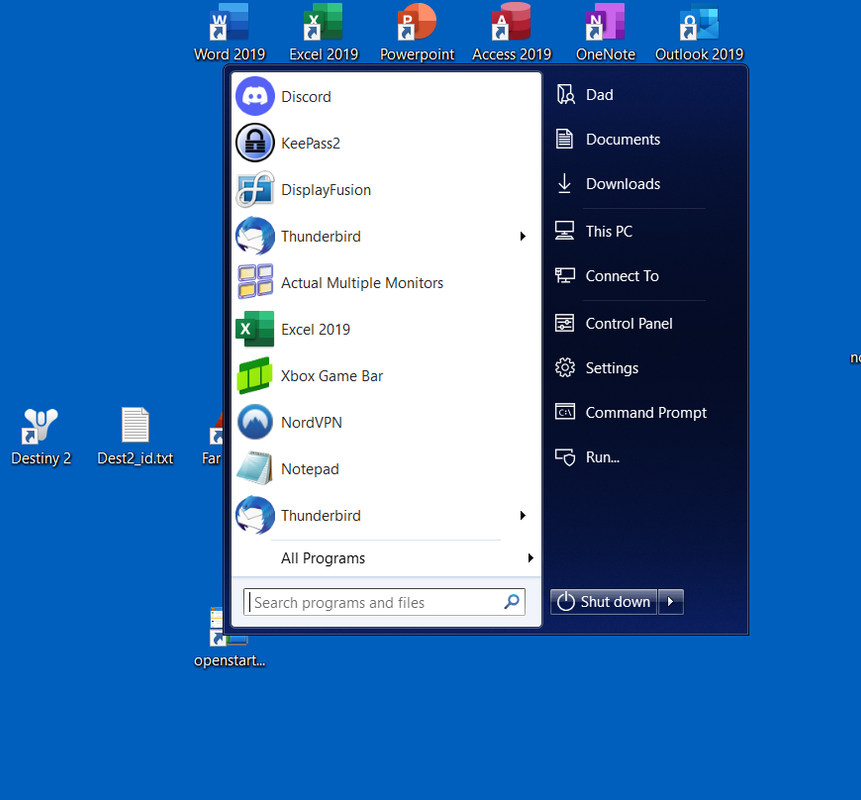Select the Destiny 2 desktop shortcut
The height and width of the screenshot is (800, 861).
41,437
